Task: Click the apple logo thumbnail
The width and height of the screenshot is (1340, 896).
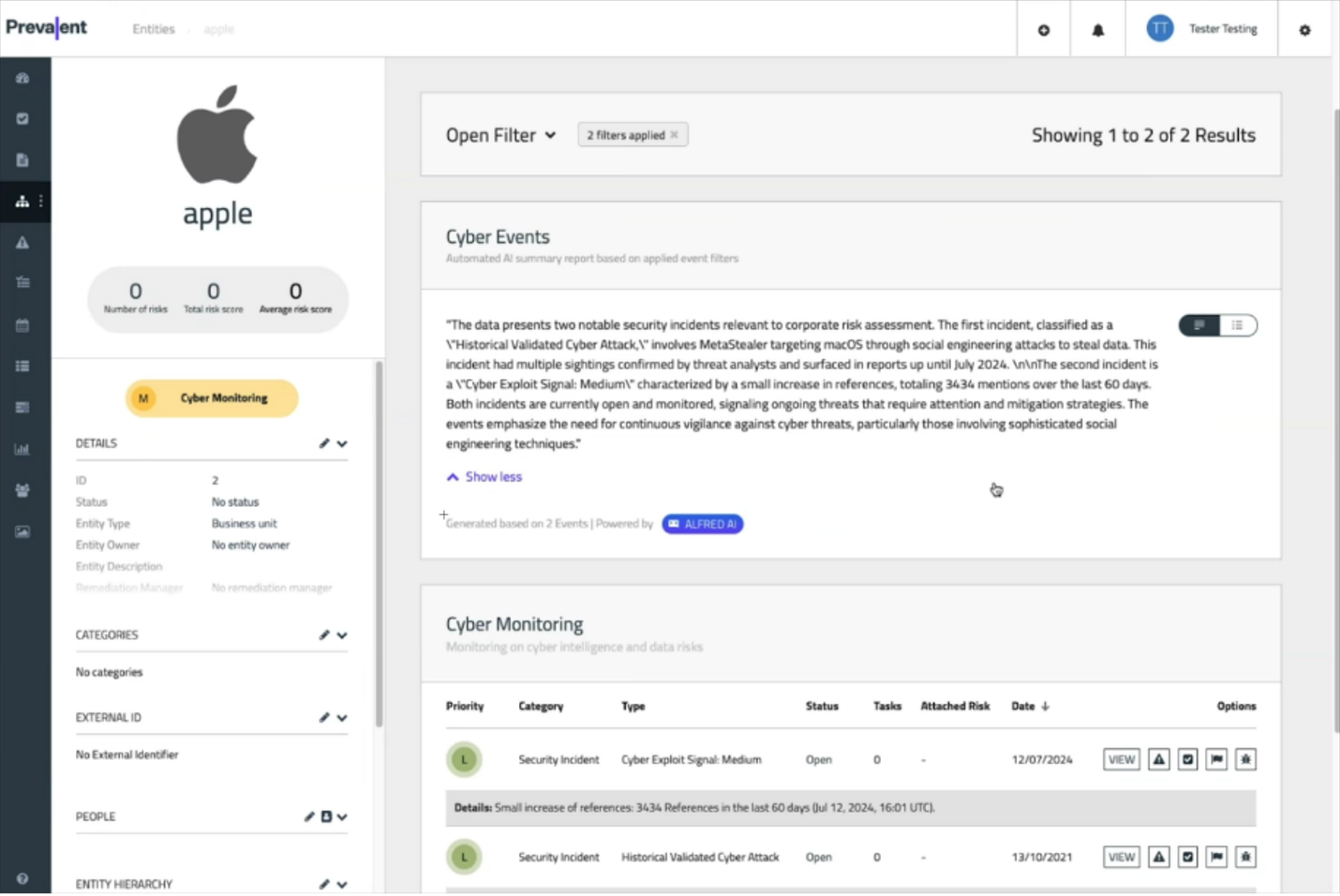Action: tap(217, 134)
